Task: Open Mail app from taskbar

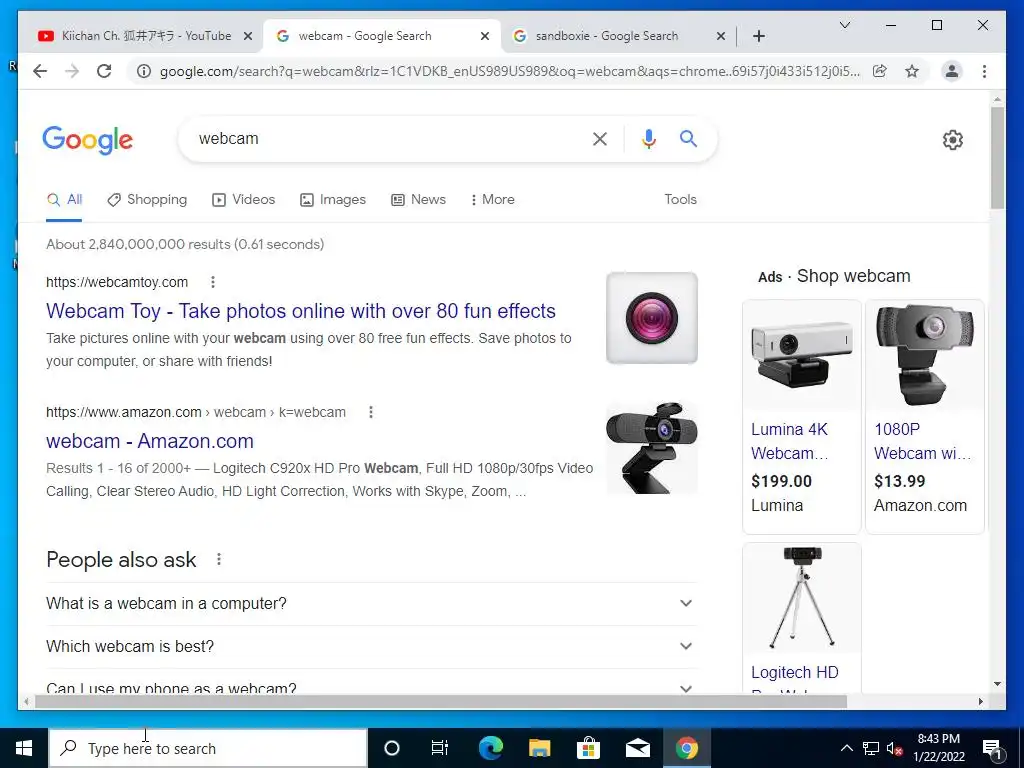Action: point(637,748)
